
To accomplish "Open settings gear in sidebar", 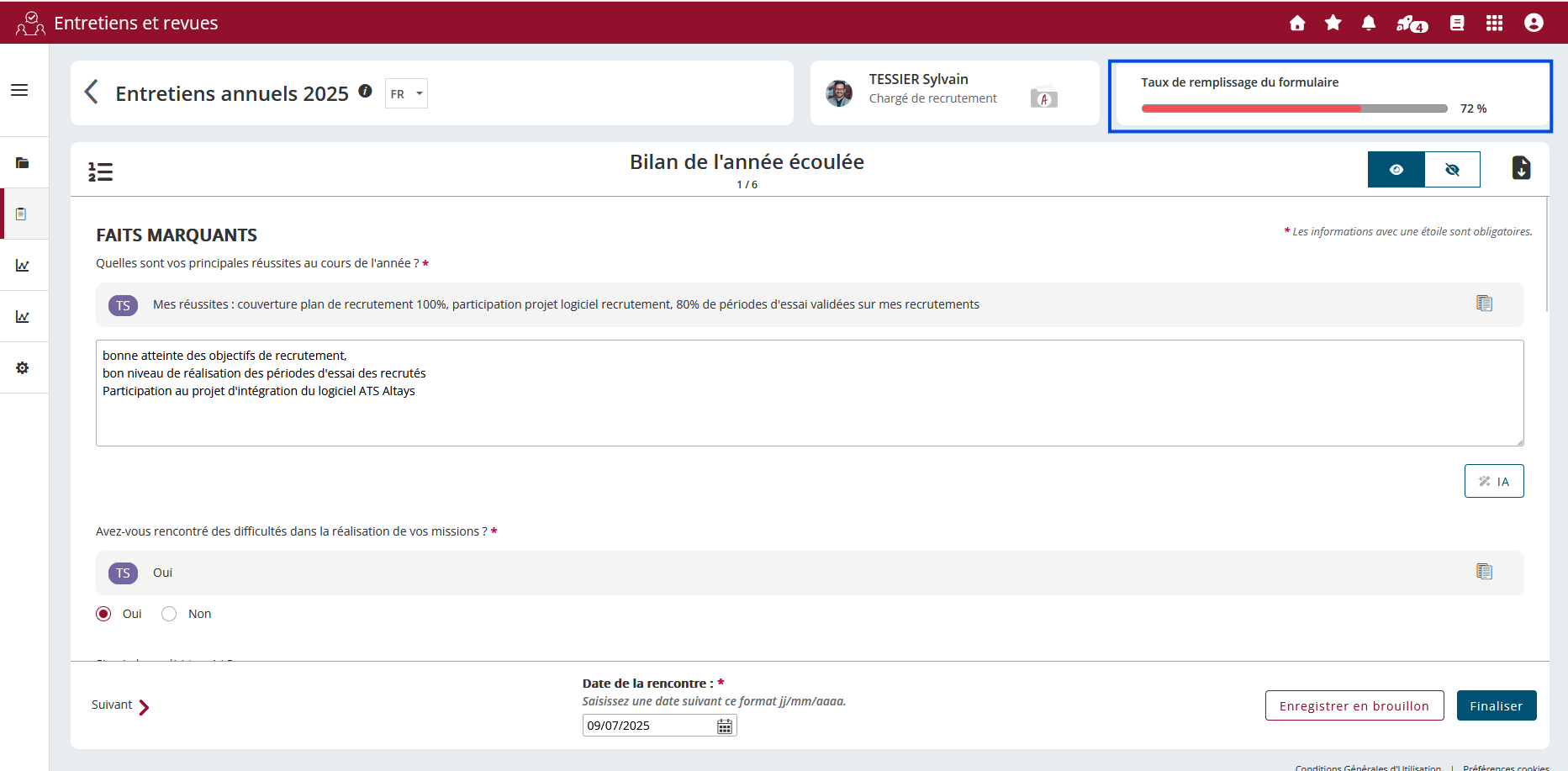I will click(x=23, y=367).
